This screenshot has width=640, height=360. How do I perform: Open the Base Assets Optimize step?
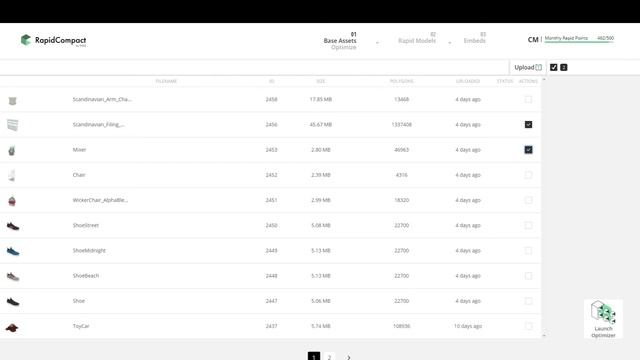click(340, 41)
